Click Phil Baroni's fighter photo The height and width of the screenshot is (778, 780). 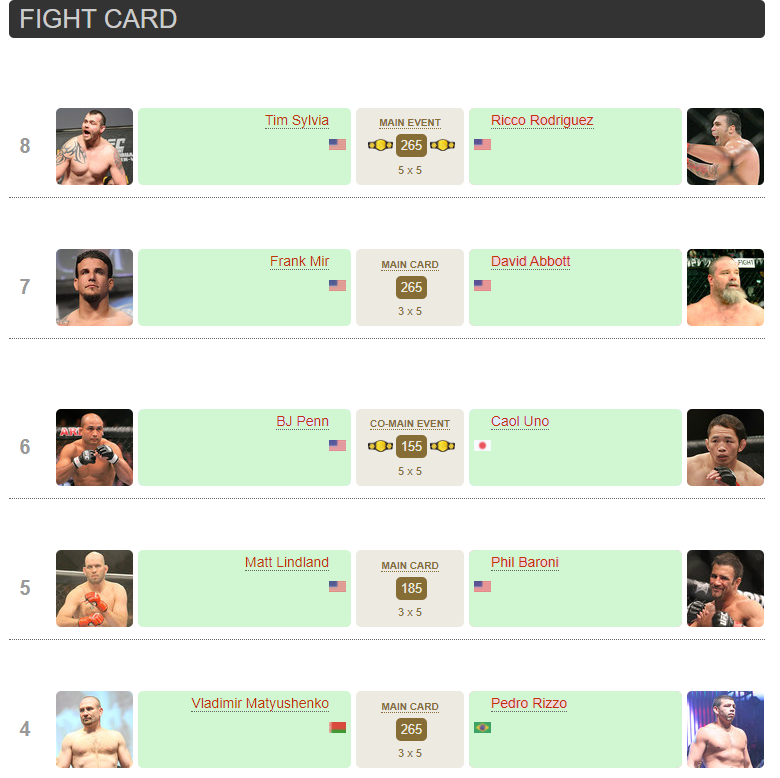tap(725, 588)
